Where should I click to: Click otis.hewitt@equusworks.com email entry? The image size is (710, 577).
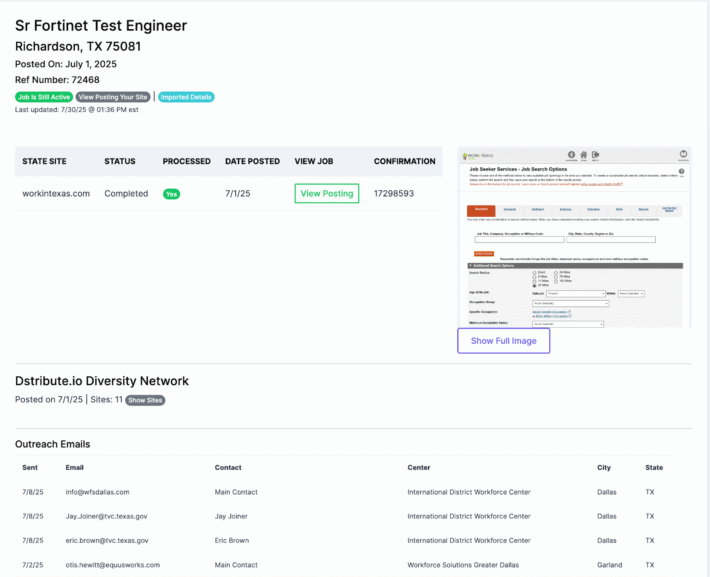click(112, 565)
